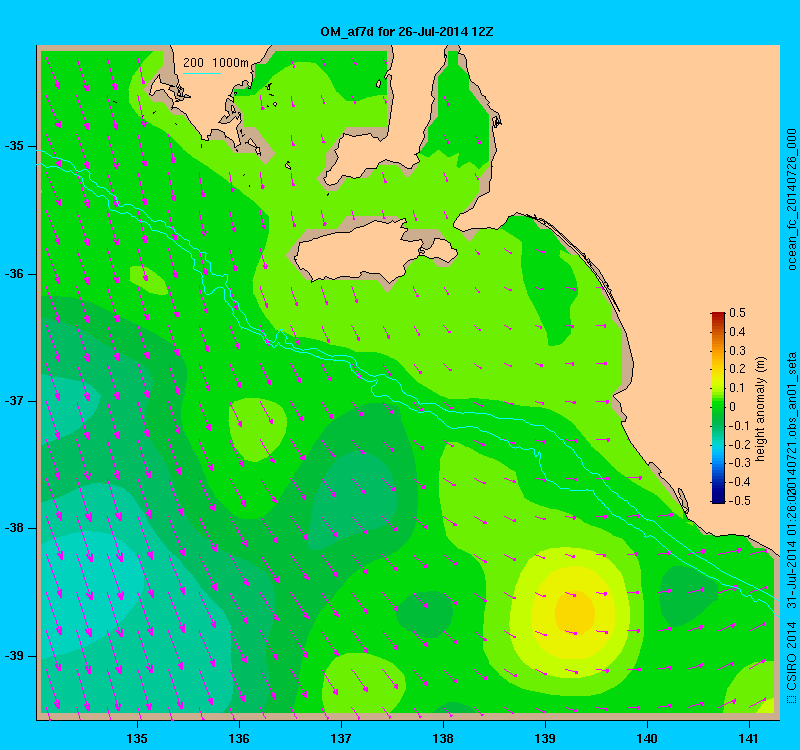Click the -38 latitude axis label
This screenshot has width=800, height=750.
point(14,528)
